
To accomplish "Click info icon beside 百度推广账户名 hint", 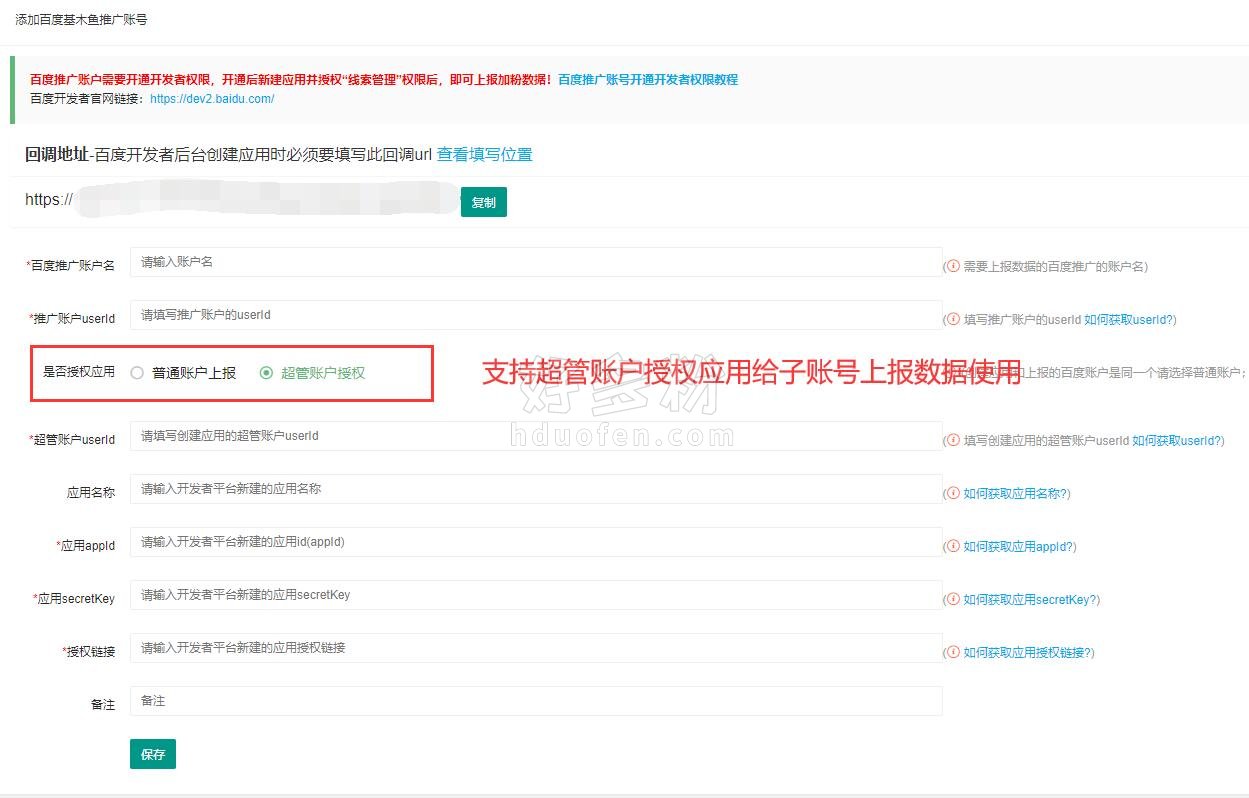I will pyautogui.click(x=953, y=266).
